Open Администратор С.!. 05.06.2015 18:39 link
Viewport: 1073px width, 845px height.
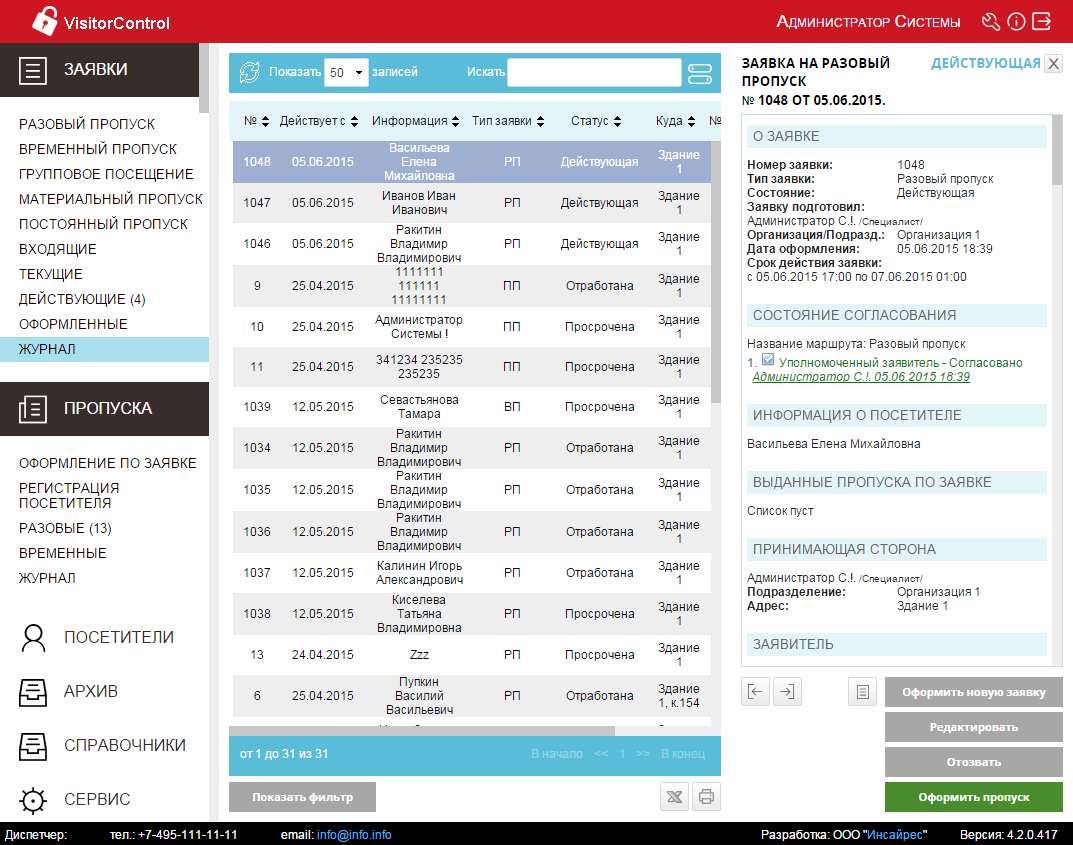pos(861,377)
